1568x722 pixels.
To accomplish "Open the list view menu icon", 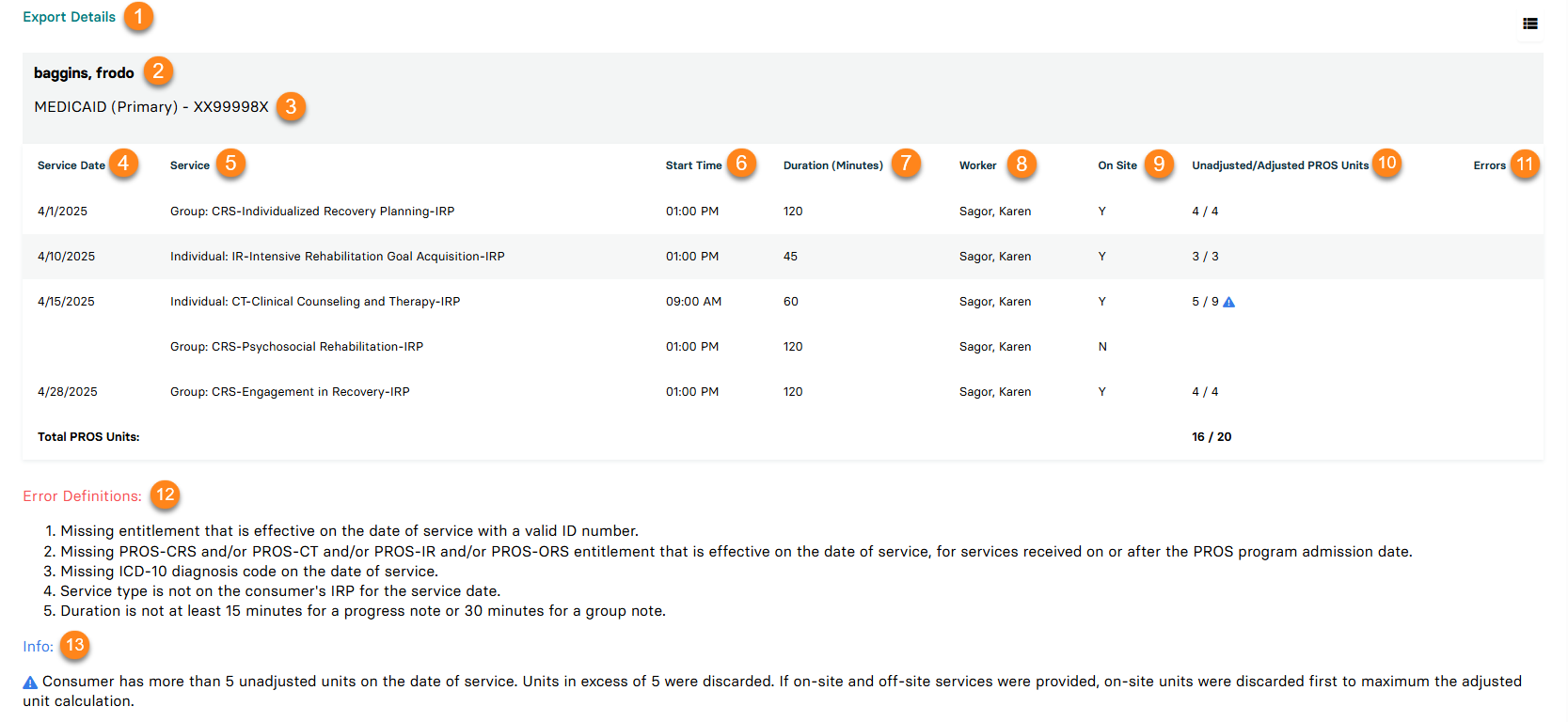I will tap(1530, 24).
